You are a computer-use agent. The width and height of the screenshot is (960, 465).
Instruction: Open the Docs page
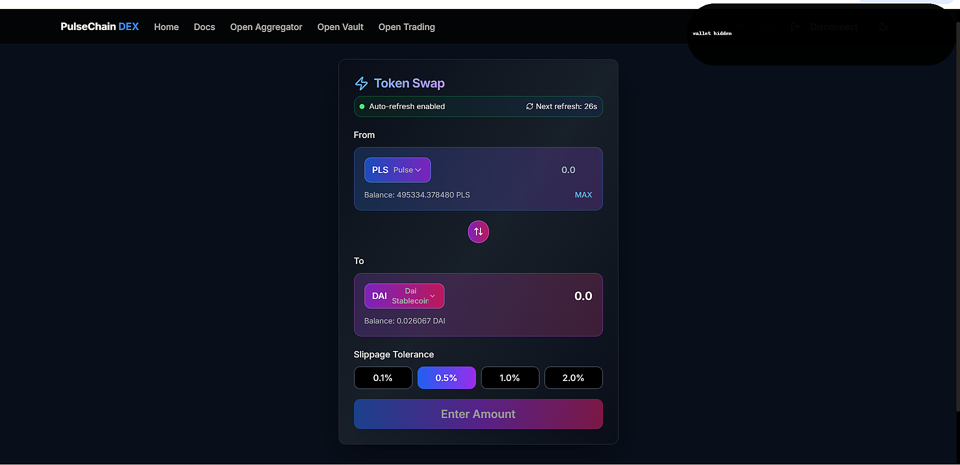[x=204, y=27]
